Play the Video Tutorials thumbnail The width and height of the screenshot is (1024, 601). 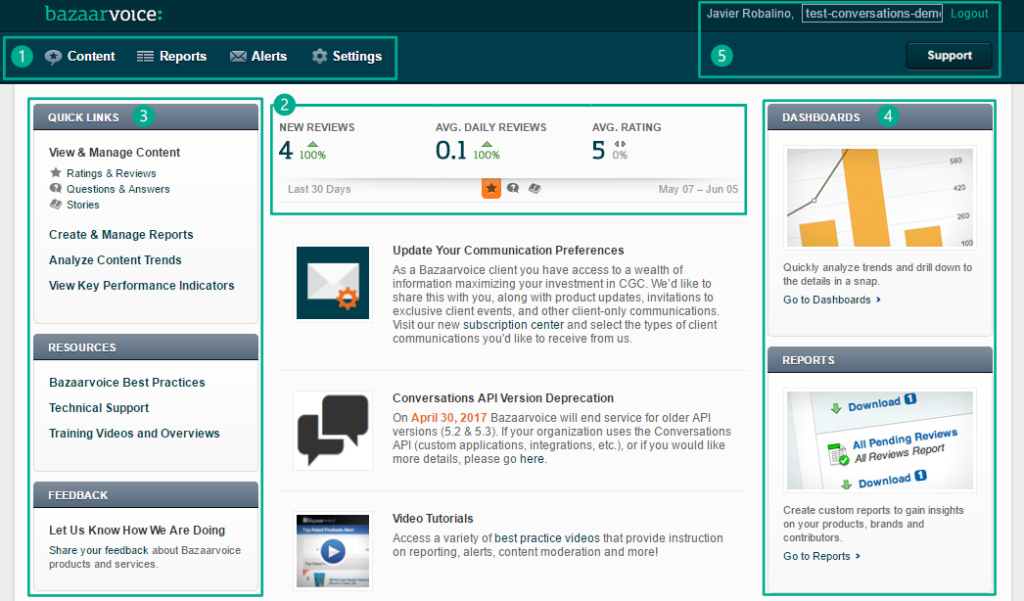pyautogui.click(x=332, y=550)
